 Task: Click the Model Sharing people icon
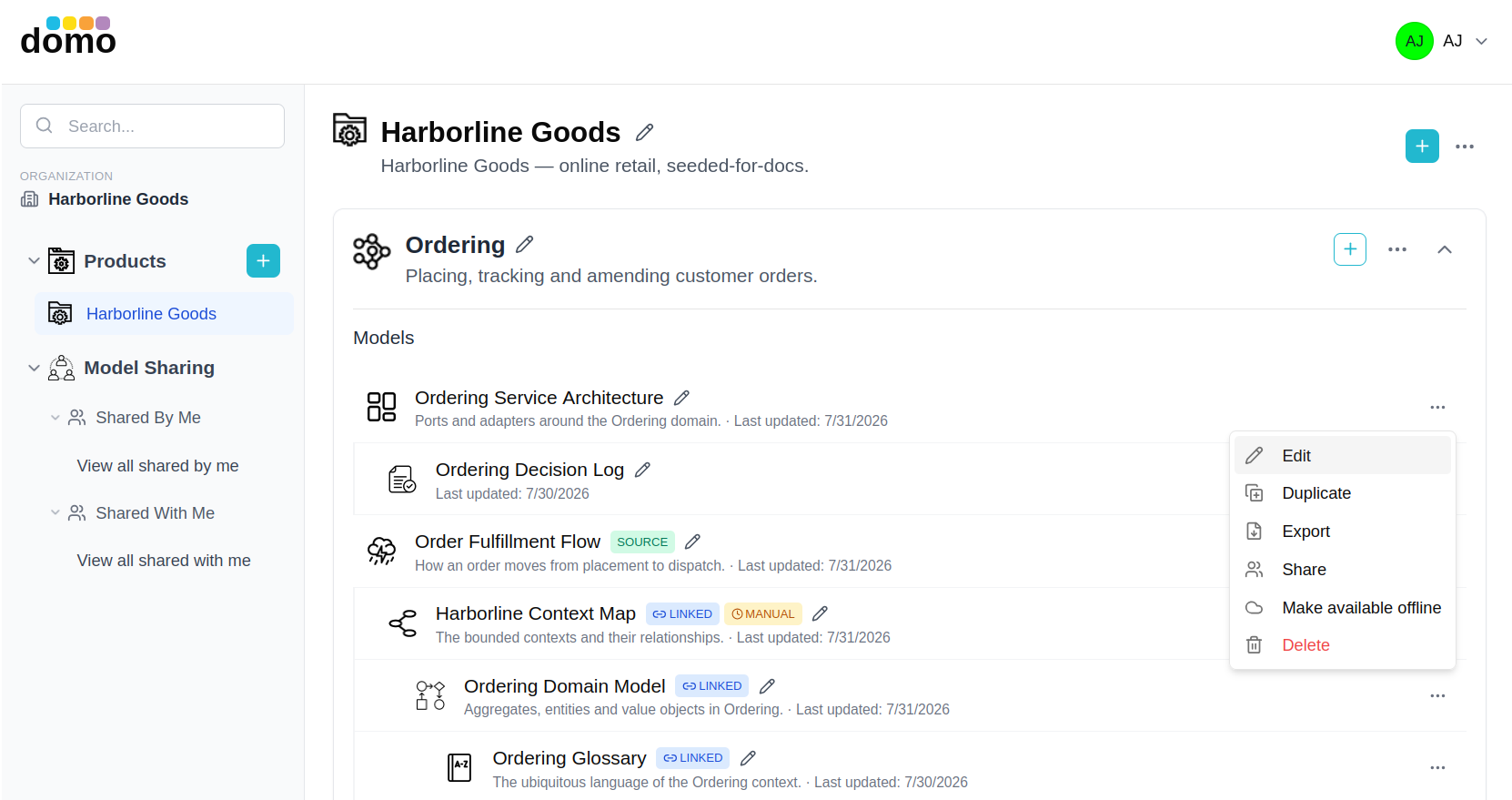(61, 368)
